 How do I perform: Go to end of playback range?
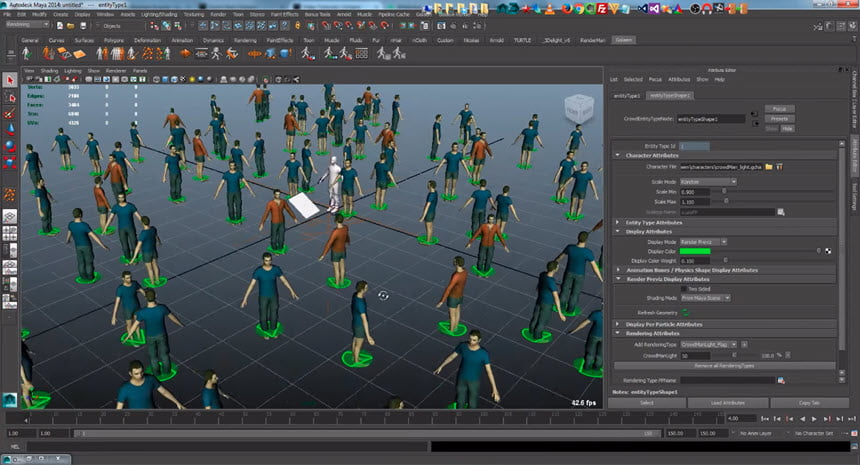tap(851, 419)
